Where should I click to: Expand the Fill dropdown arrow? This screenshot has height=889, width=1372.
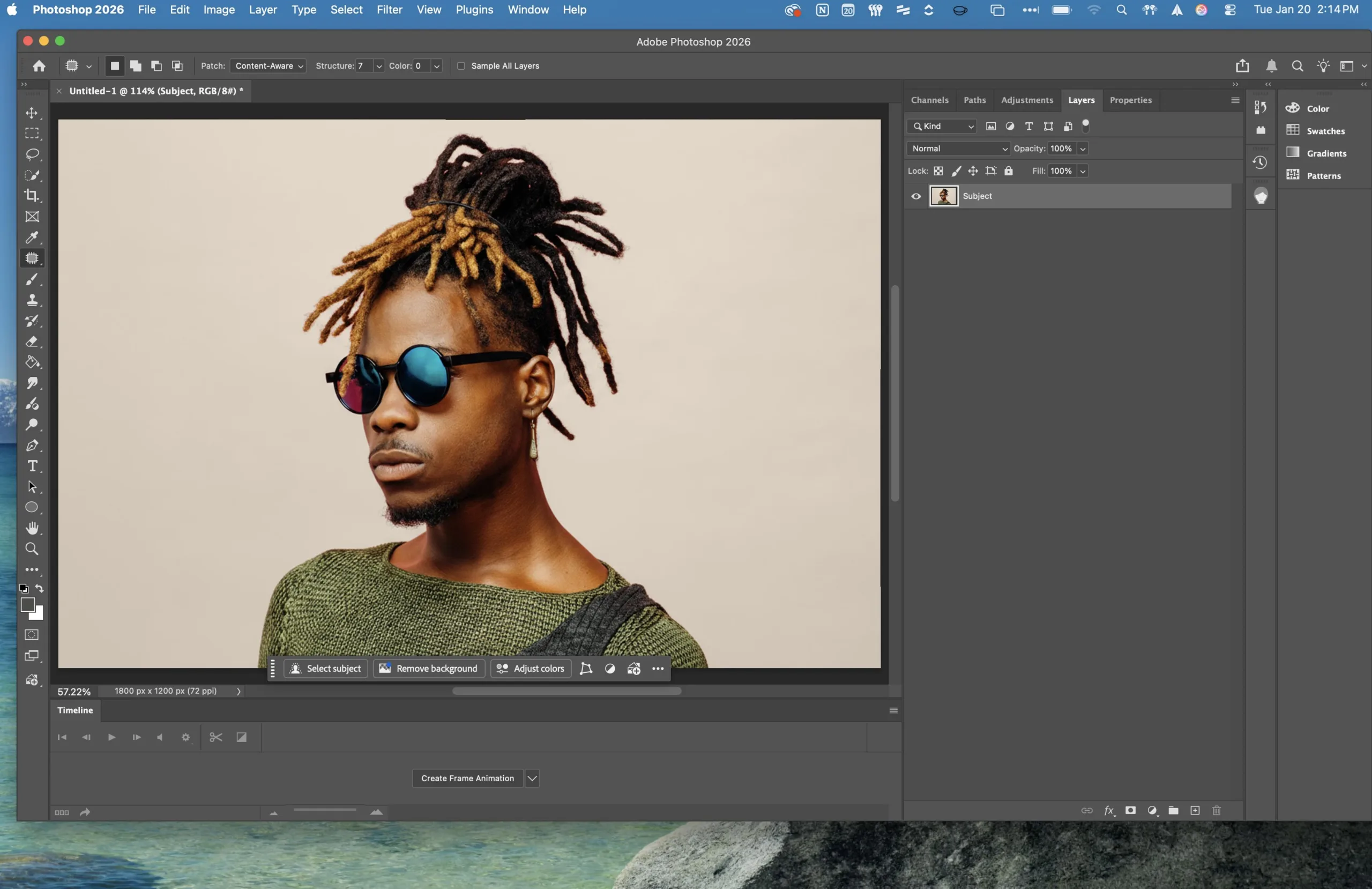click(x=1083, y=172)
